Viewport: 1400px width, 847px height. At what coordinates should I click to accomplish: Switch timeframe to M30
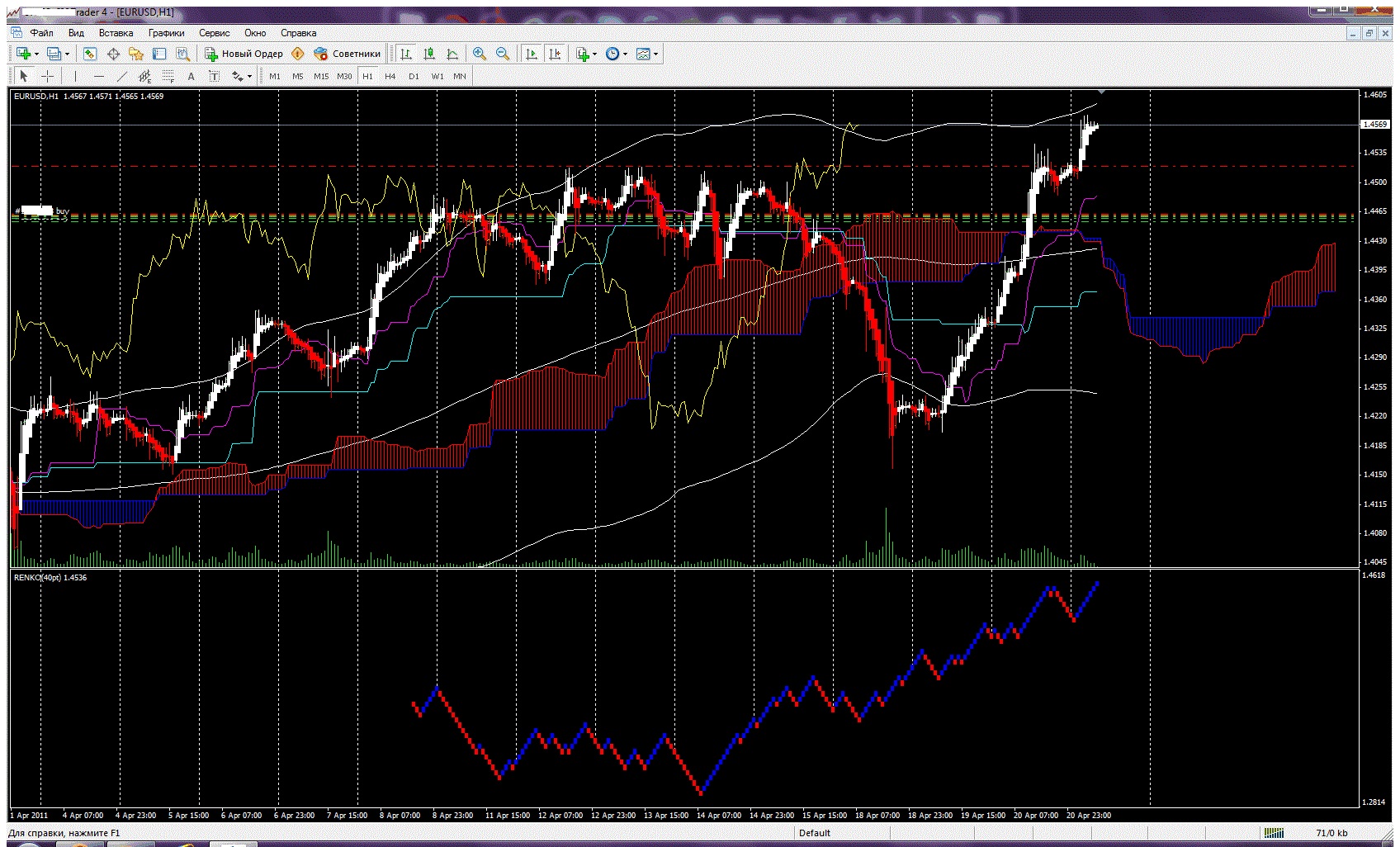[344, 76]
